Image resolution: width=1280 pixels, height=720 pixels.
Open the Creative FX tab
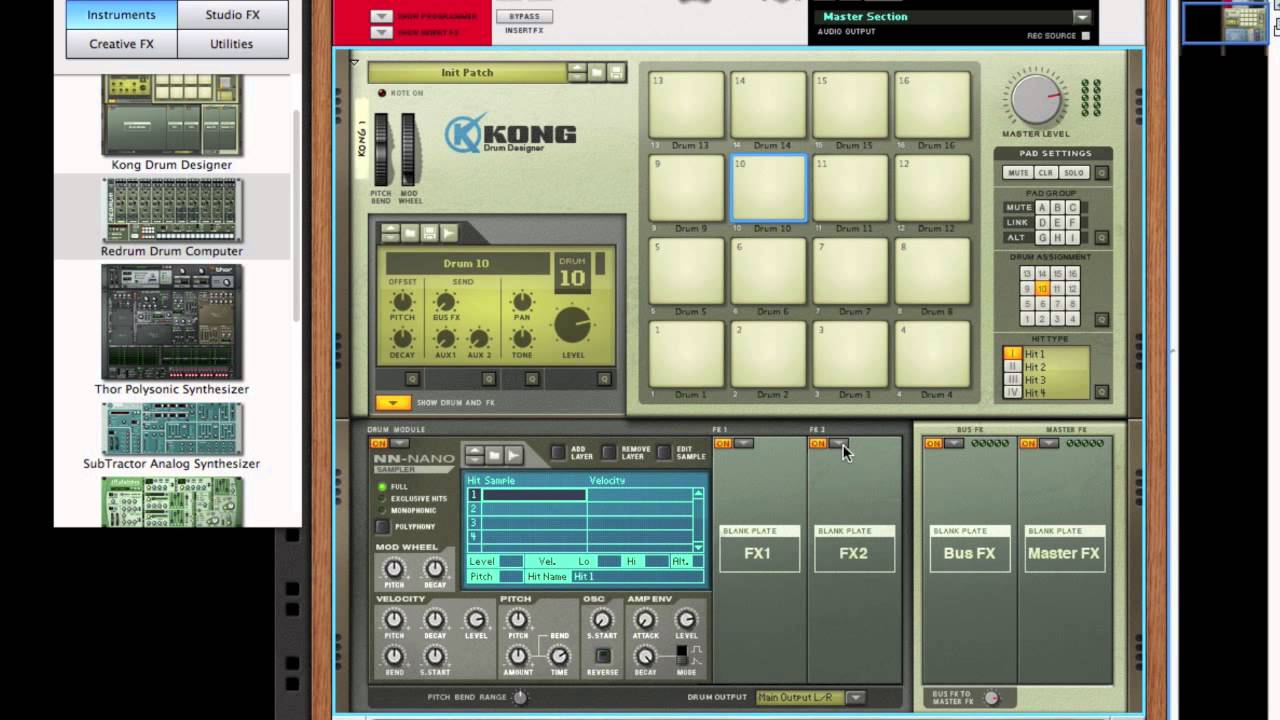(121, 44)
